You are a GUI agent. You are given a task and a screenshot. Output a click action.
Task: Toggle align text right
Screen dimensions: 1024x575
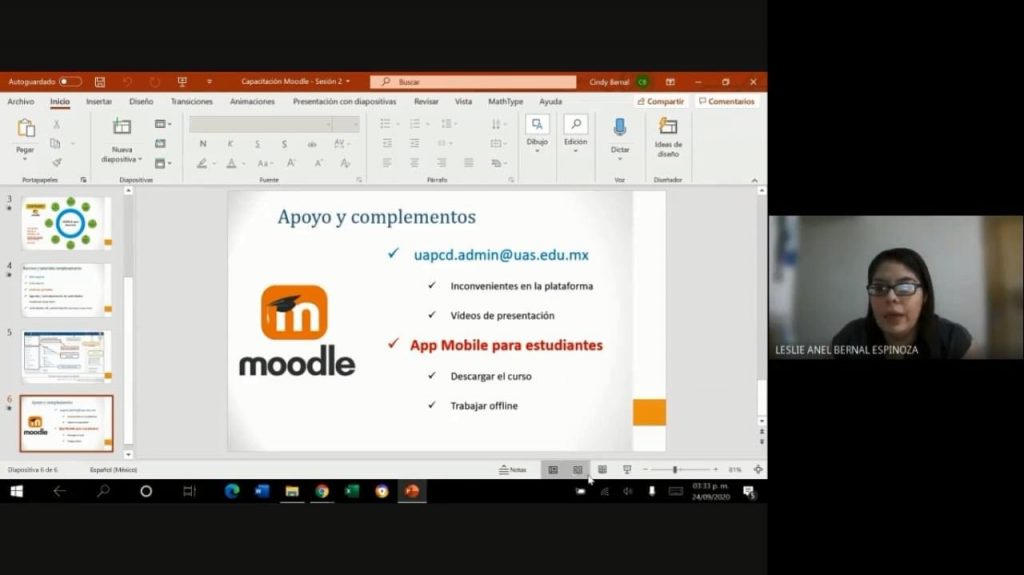point(442,163)
